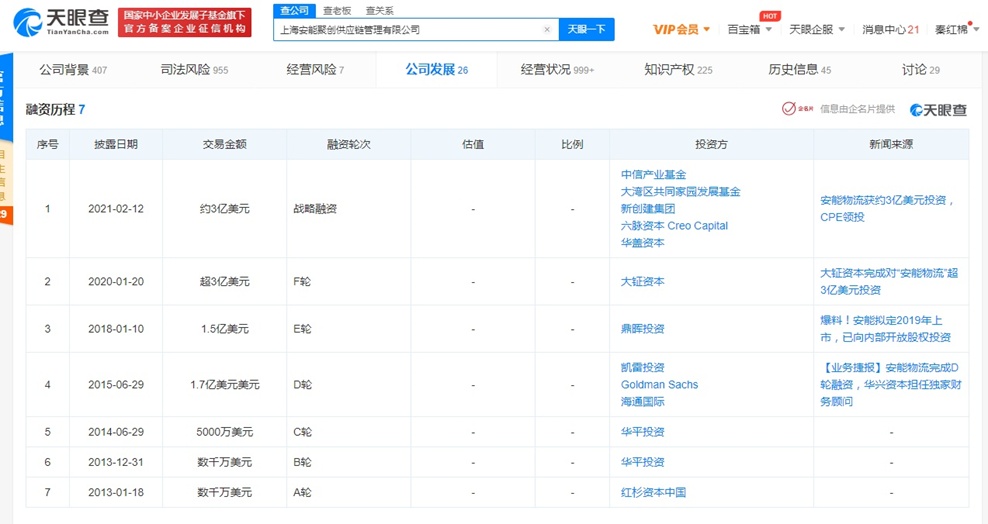This screenshot has width=988, height=524.
Task: Expand the 天眼企服 dropdown menu
Action: [817, 30]
